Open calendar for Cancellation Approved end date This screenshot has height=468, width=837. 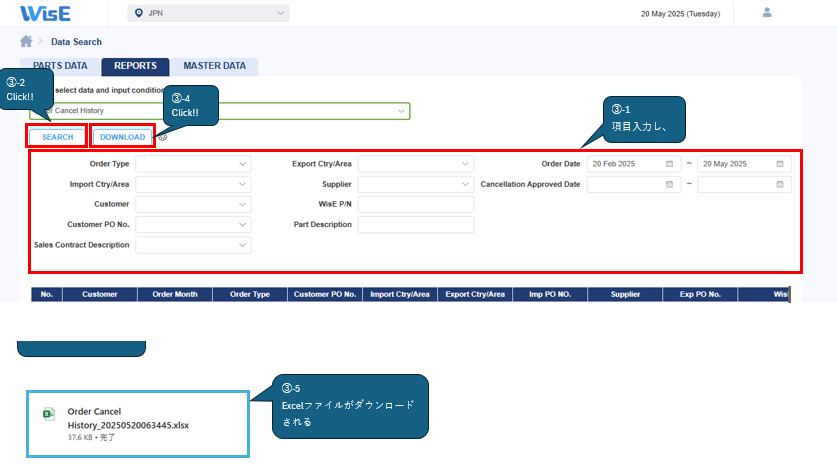coord(780,184)
